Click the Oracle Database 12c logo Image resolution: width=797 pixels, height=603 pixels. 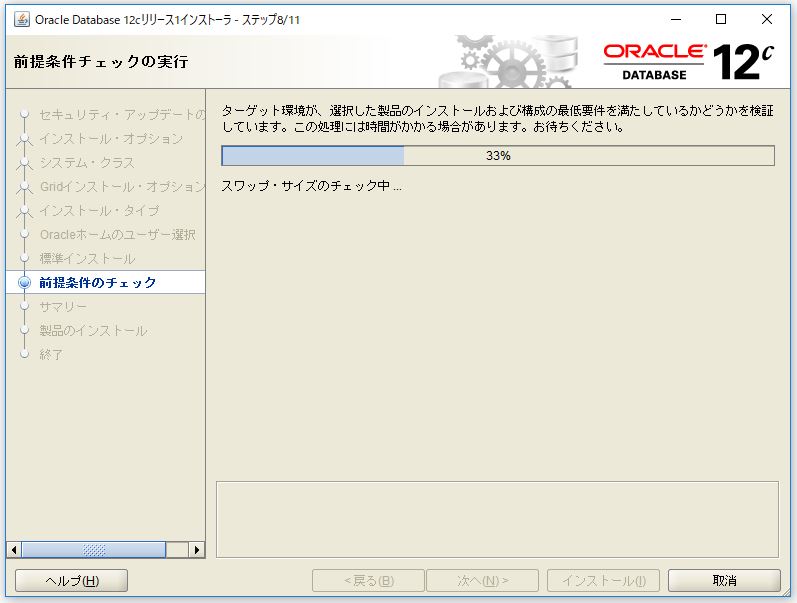click(x=689, y=62)
